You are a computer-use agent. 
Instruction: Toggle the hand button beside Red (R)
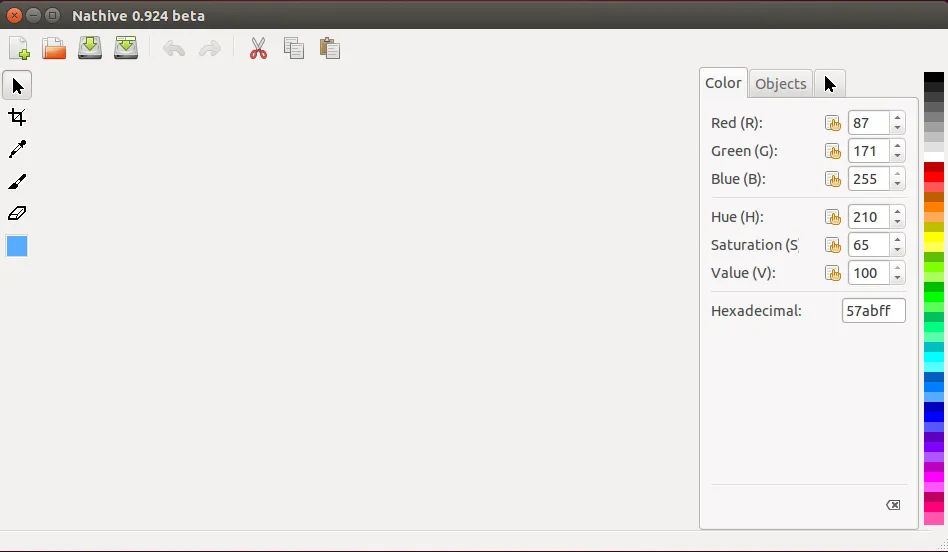[x=833, y=123]
